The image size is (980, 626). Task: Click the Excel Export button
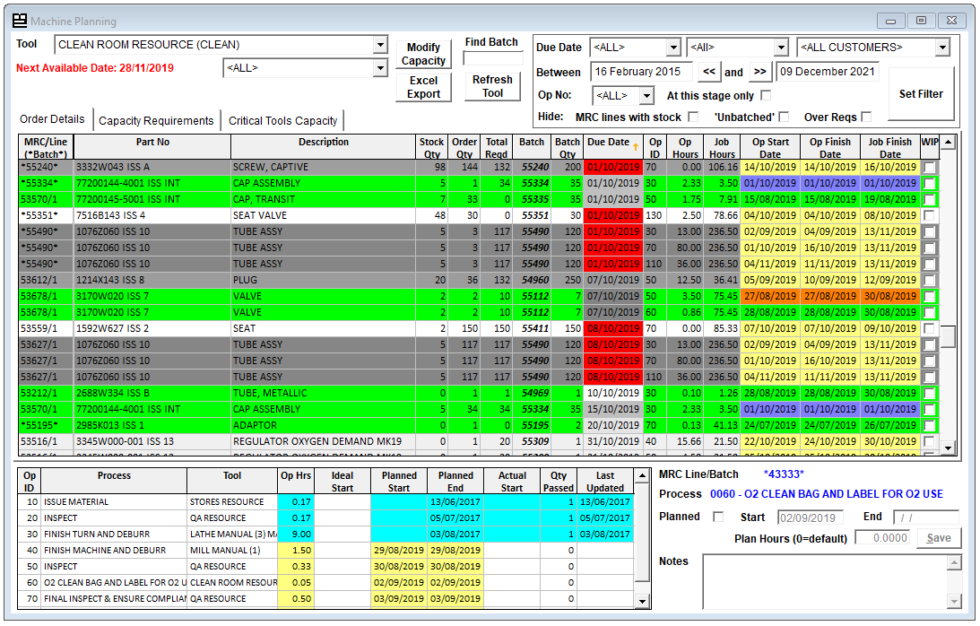click(424, 87)
